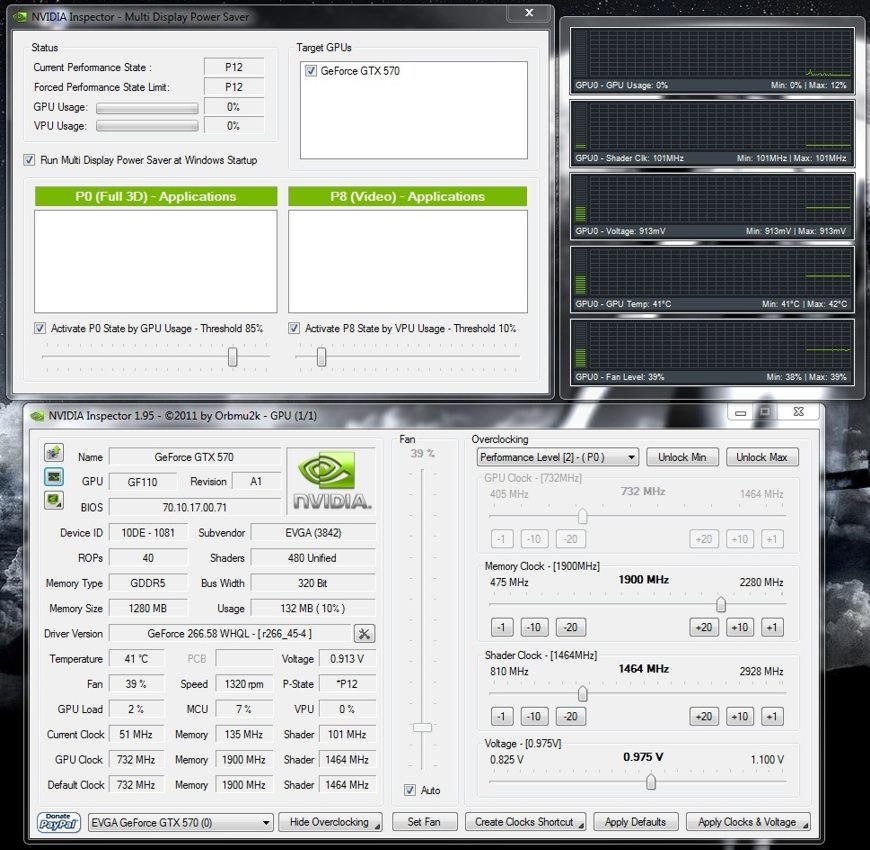Click Apply Clocks & Voltage button

[748, 822]
